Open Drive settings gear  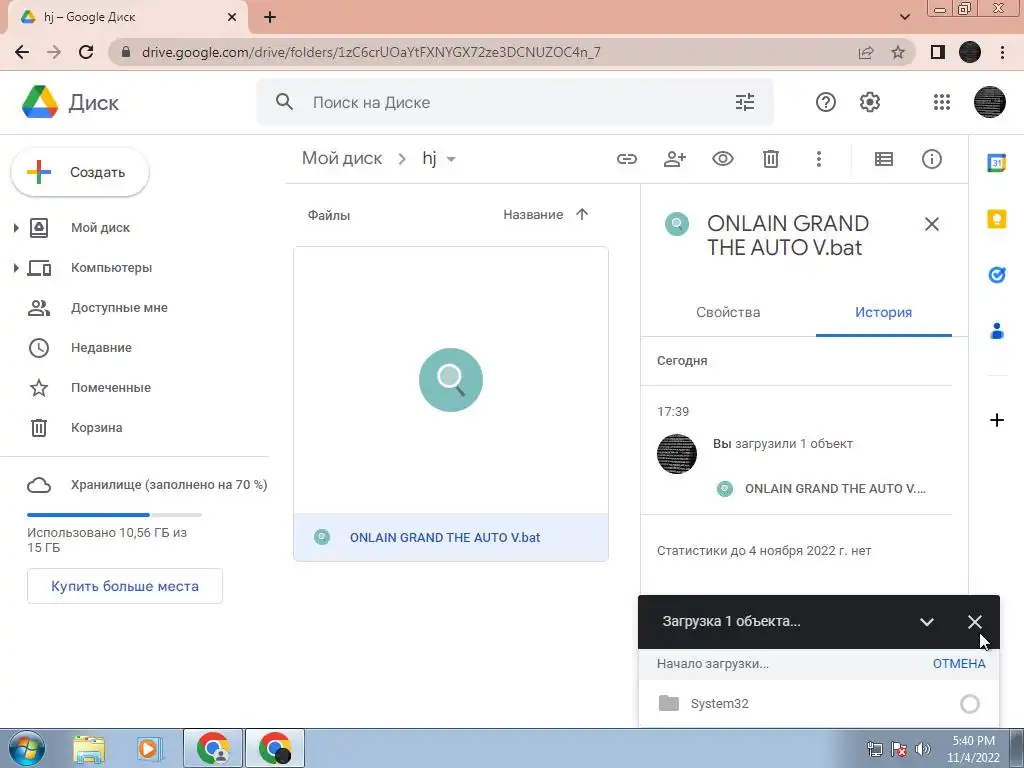(869, 102)
